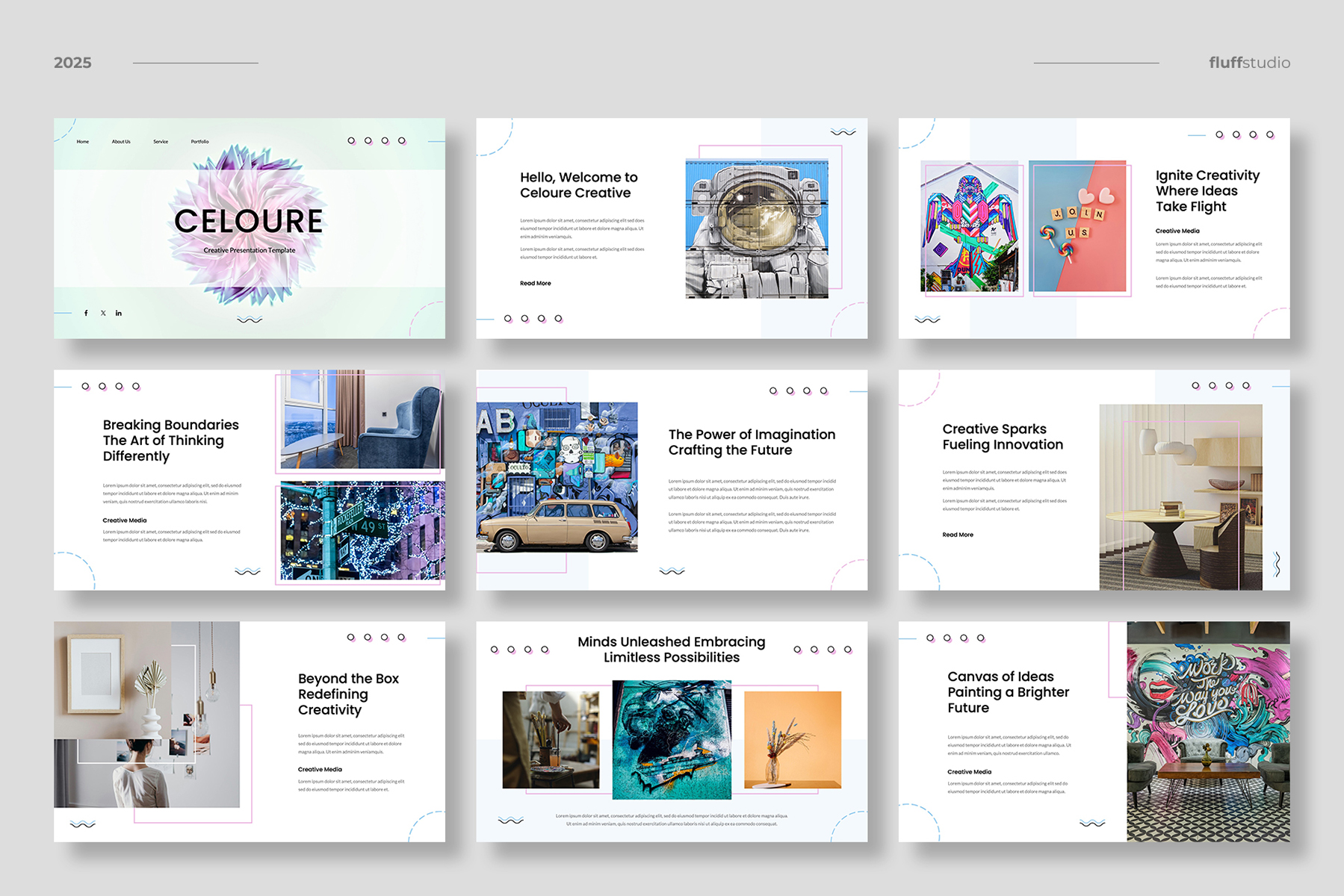The image size is (1344, 896).
Task: Click the CELOURE title text
Action: tap(249, 221)
